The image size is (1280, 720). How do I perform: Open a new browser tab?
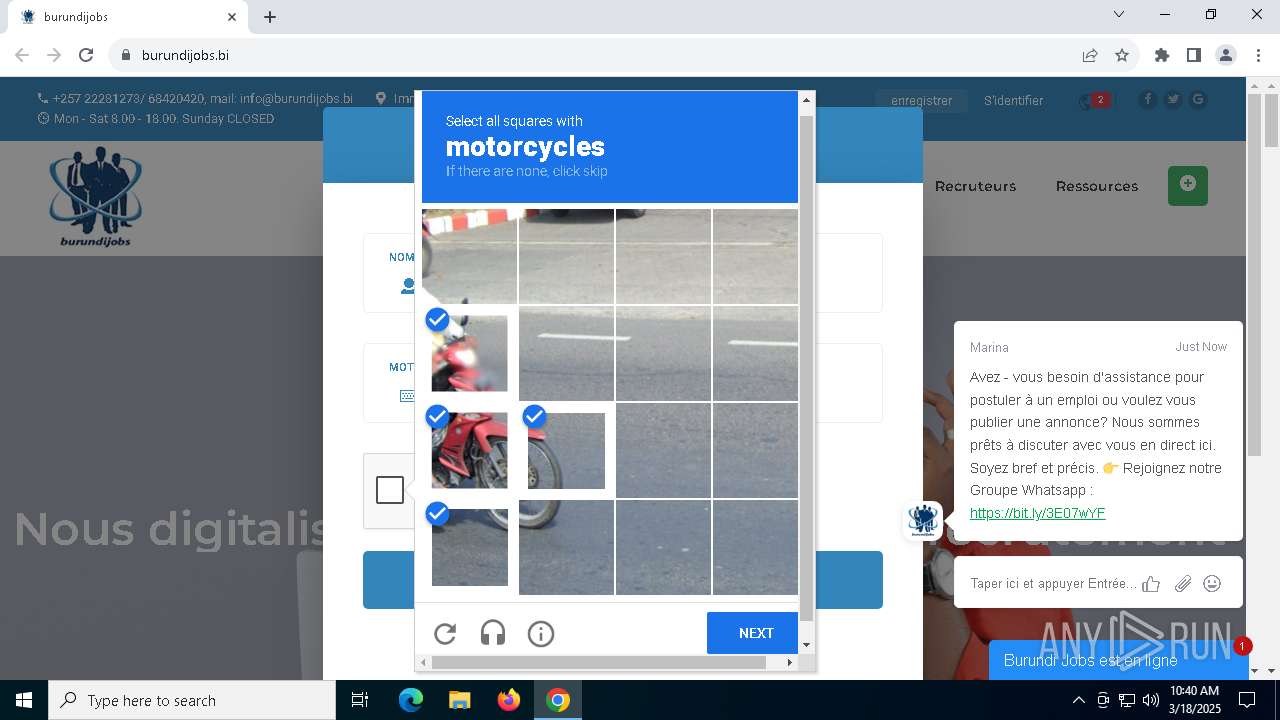pos(270,17)
